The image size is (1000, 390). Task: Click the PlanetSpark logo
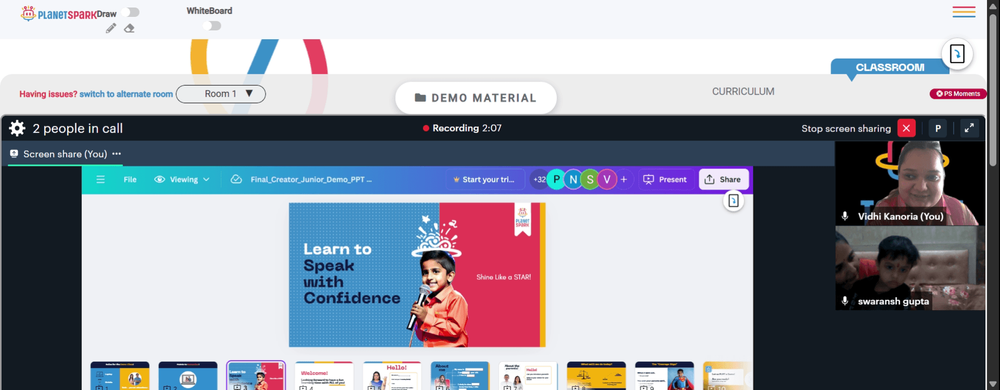pyautogui.click(x=59, y=13)
